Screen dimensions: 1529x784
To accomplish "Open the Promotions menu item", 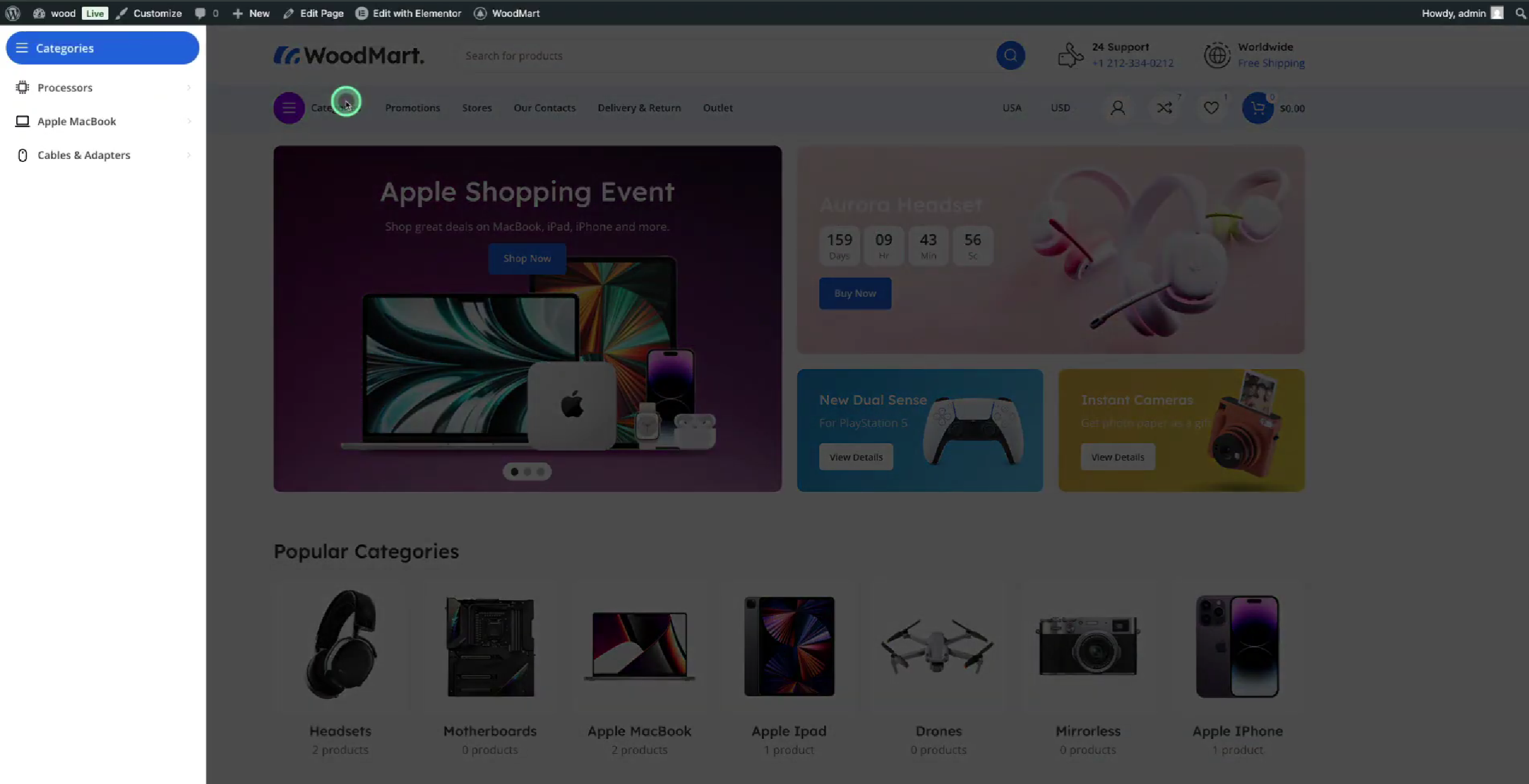I will point(412,108).
